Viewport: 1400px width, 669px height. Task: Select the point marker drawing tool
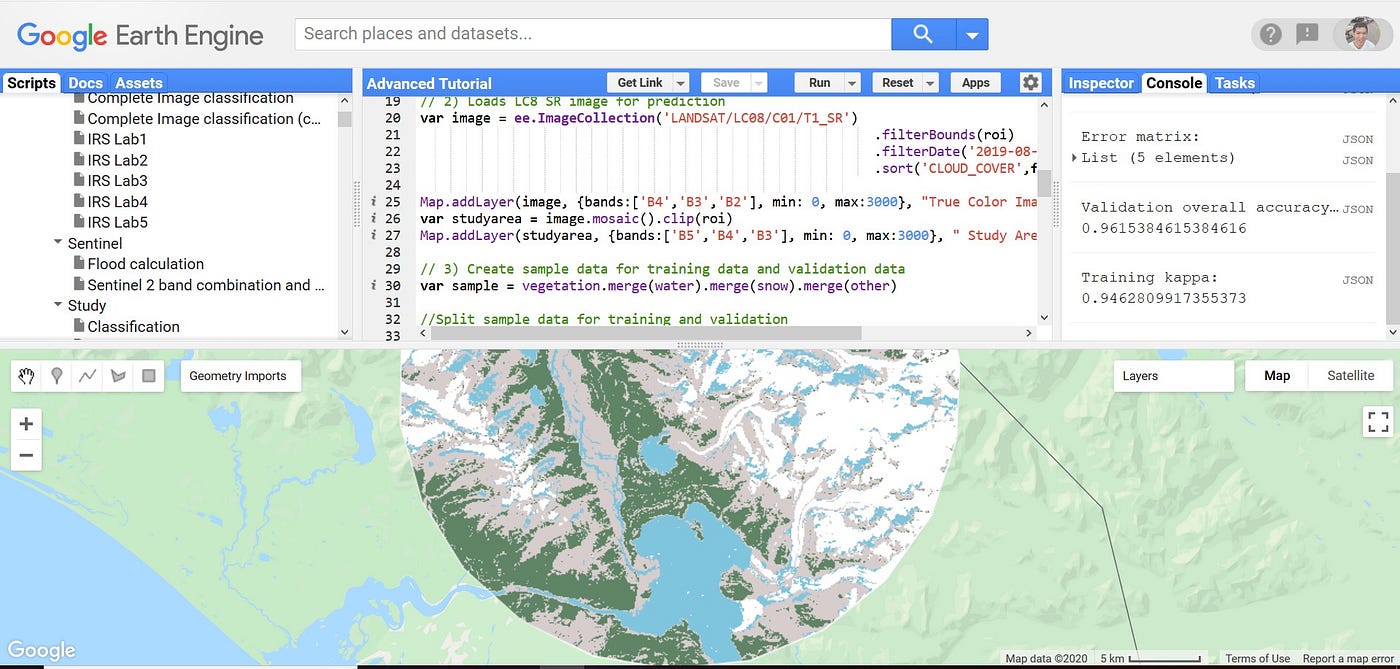tap(57, 375)
